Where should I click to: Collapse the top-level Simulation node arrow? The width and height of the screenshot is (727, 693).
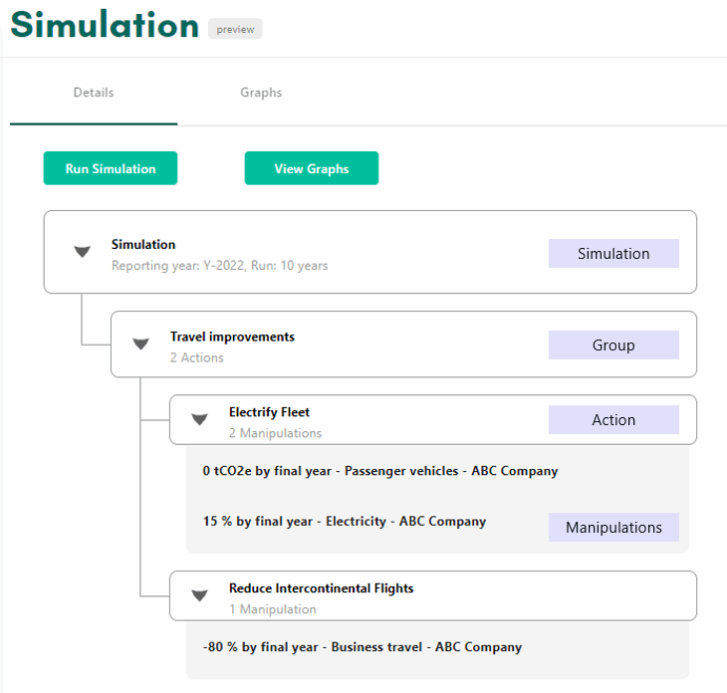click(82, 252)
